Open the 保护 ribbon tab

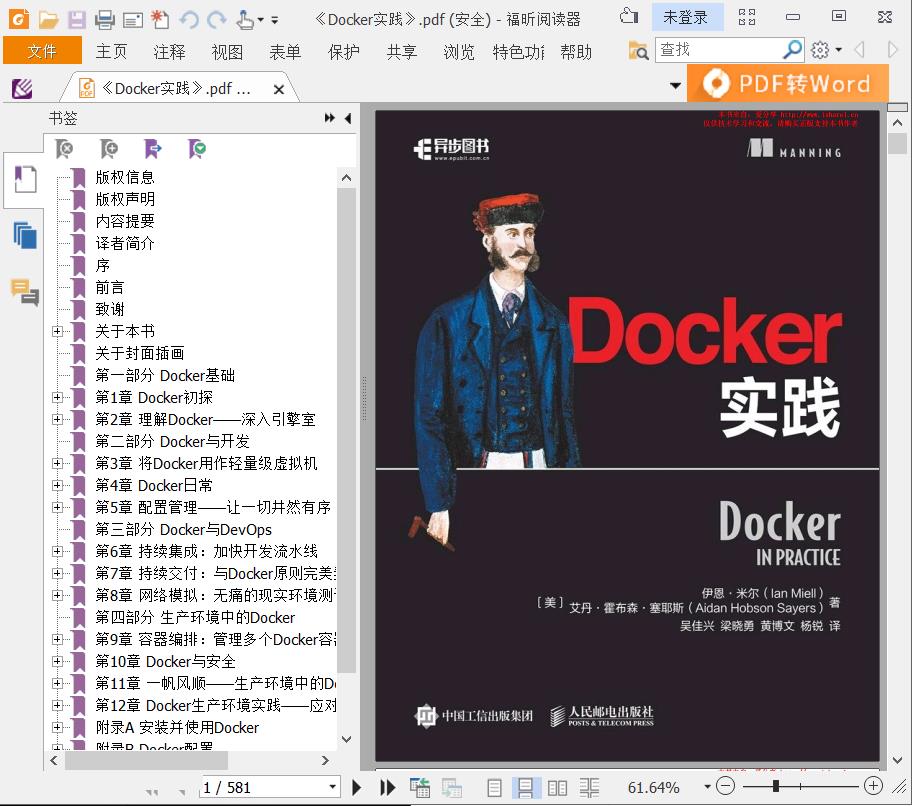coord(344,52)
